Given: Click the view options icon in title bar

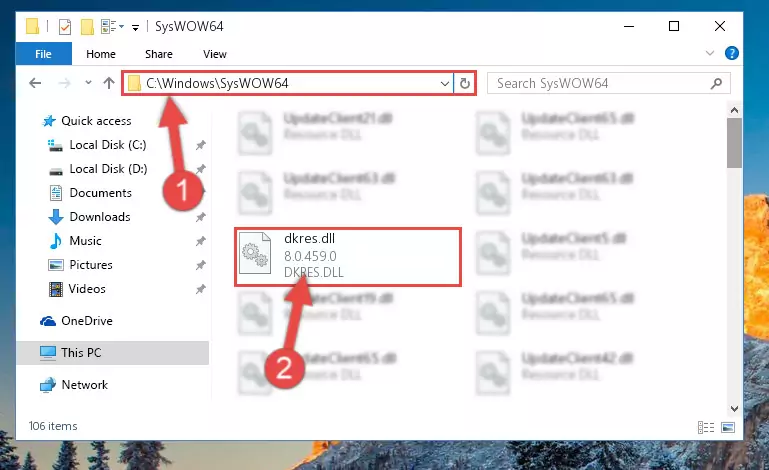Looking at the screenshot, I should coord(109,26).
